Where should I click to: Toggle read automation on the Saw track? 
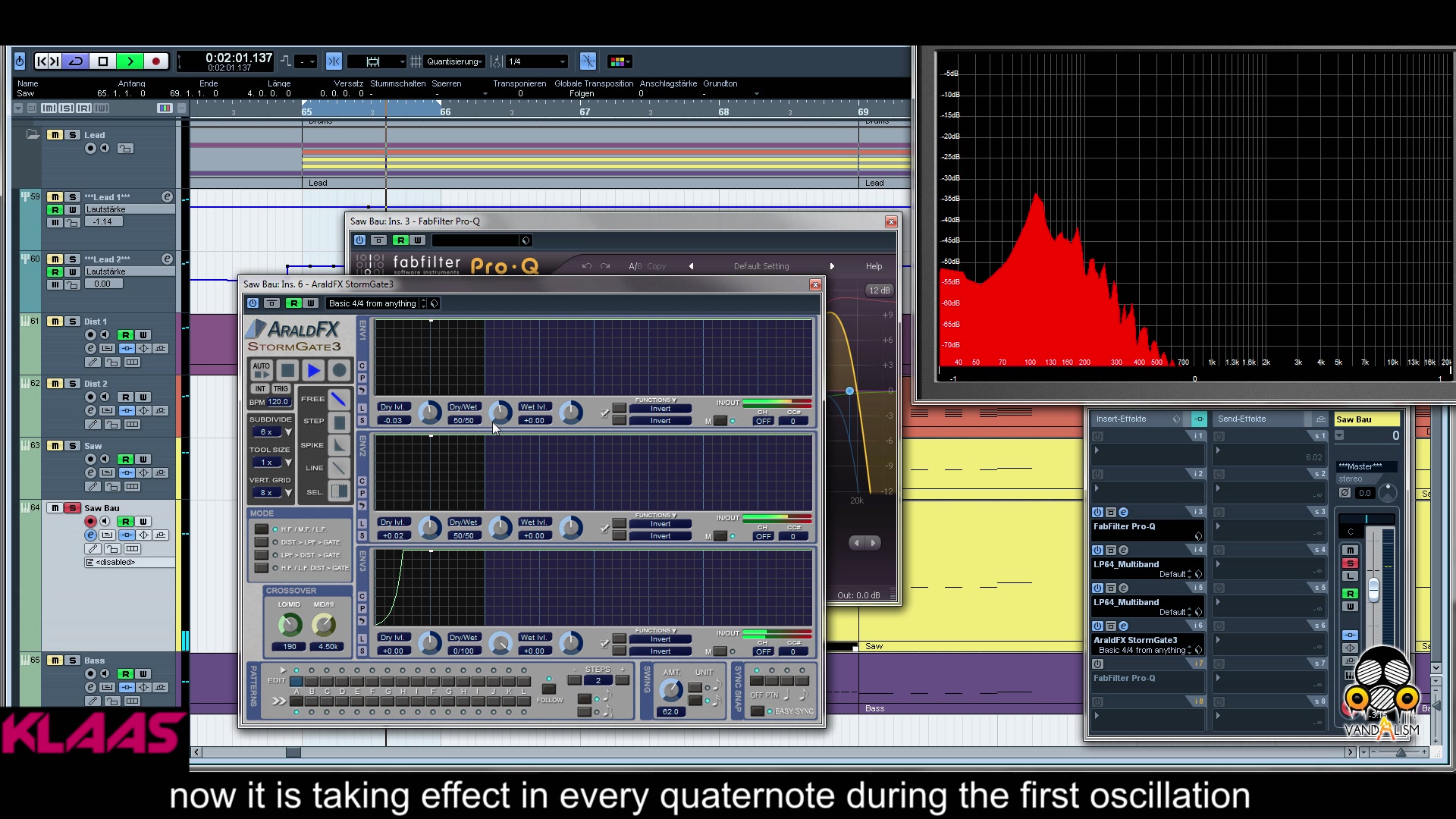126,460
